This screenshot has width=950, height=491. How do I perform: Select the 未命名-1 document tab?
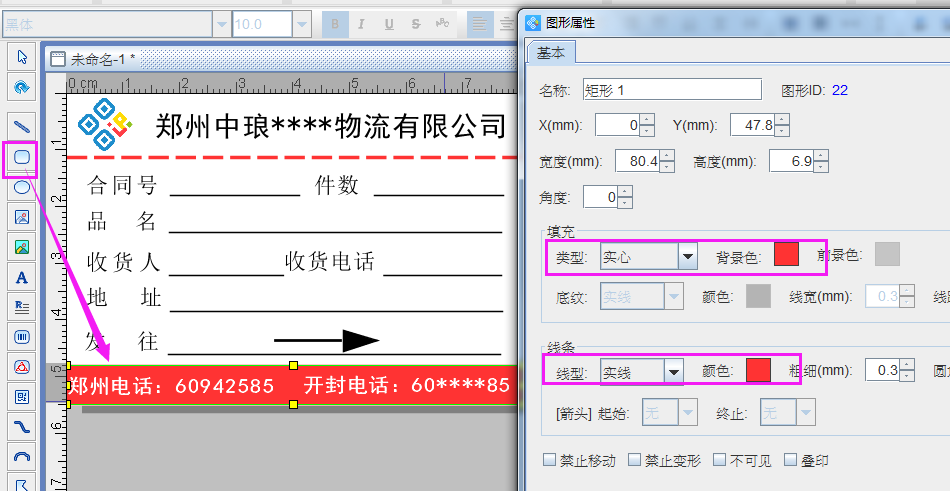pos(102,59)
